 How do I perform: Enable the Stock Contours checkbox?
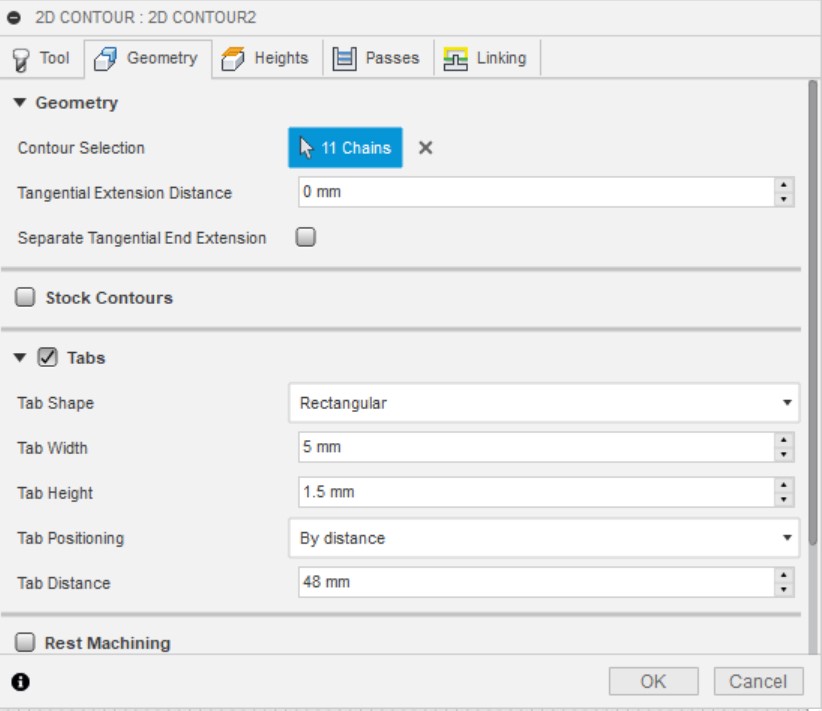pyautogui.click(x=26, y=298)
